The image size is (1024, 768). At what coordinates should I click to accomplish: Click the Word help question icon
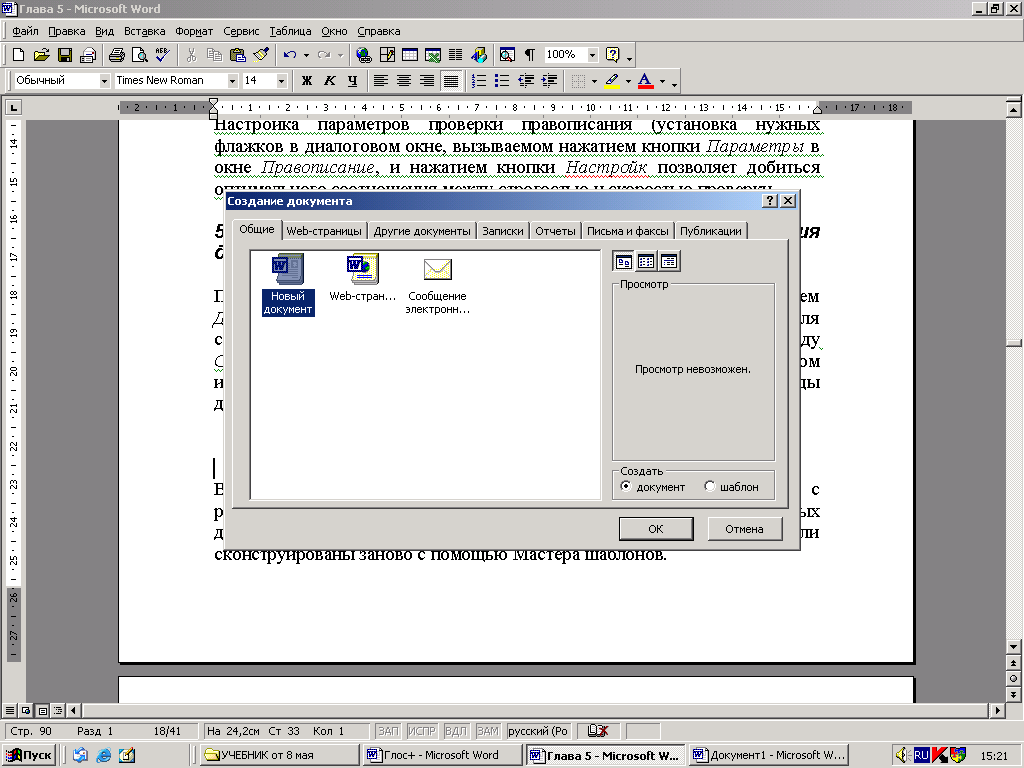coord(613,55)
